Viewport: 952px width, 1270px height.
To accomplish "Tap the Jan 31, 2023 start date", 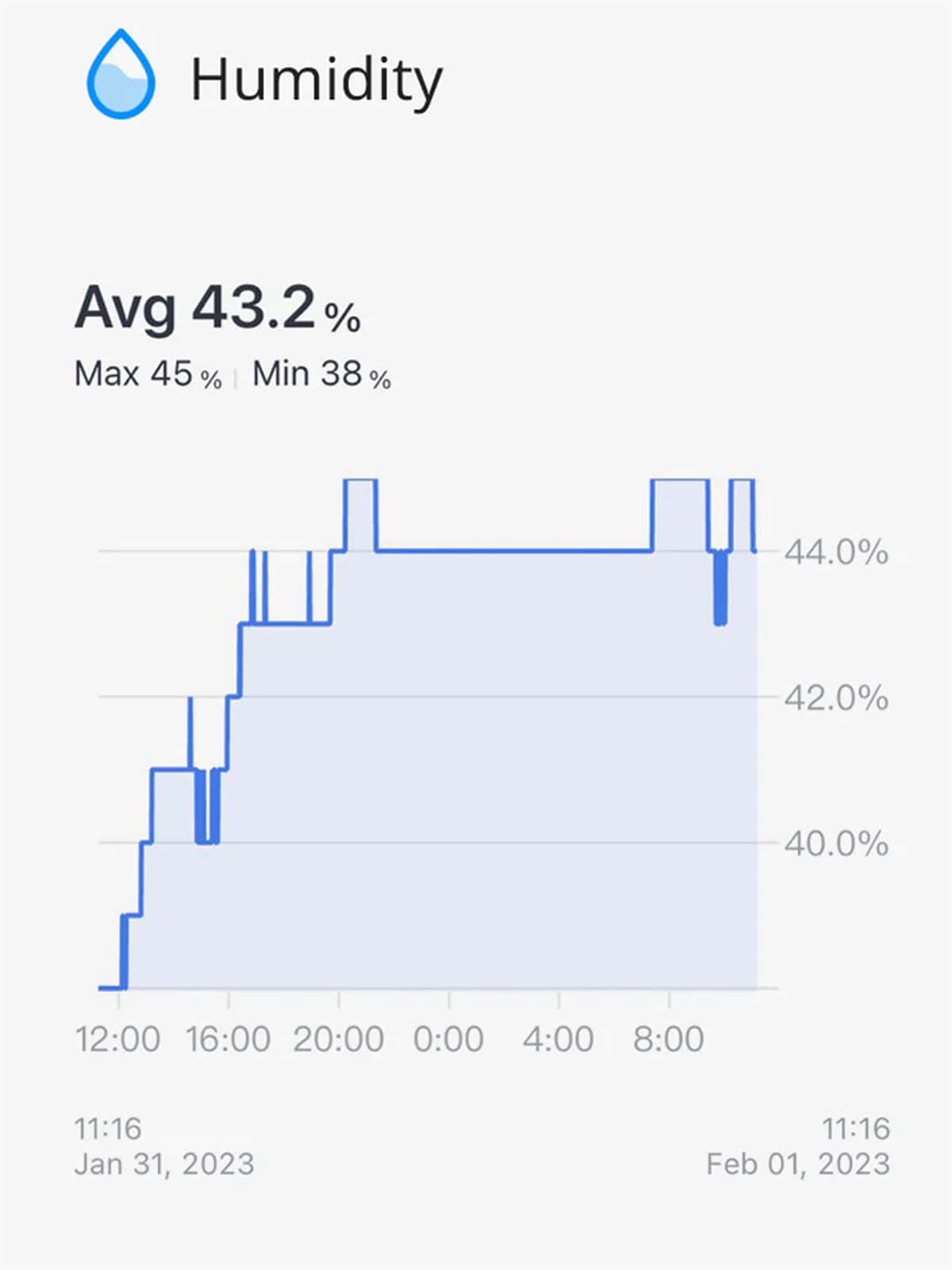I will click(x=164, y=1164).
